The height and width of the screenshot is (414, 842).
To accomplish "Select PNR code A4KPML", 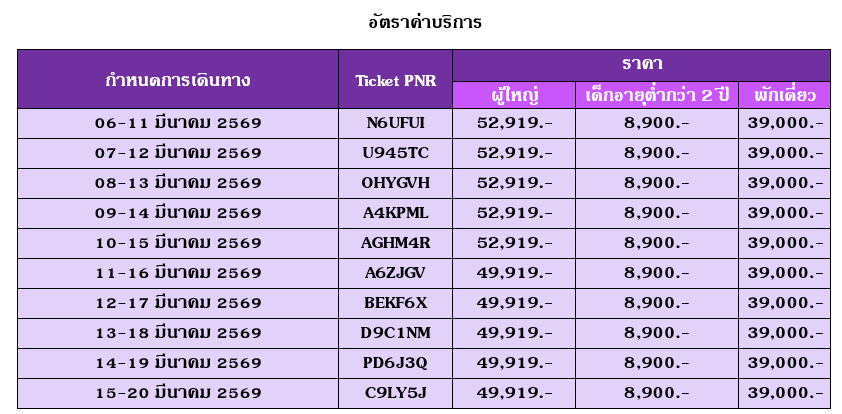I will pos(395,213).
